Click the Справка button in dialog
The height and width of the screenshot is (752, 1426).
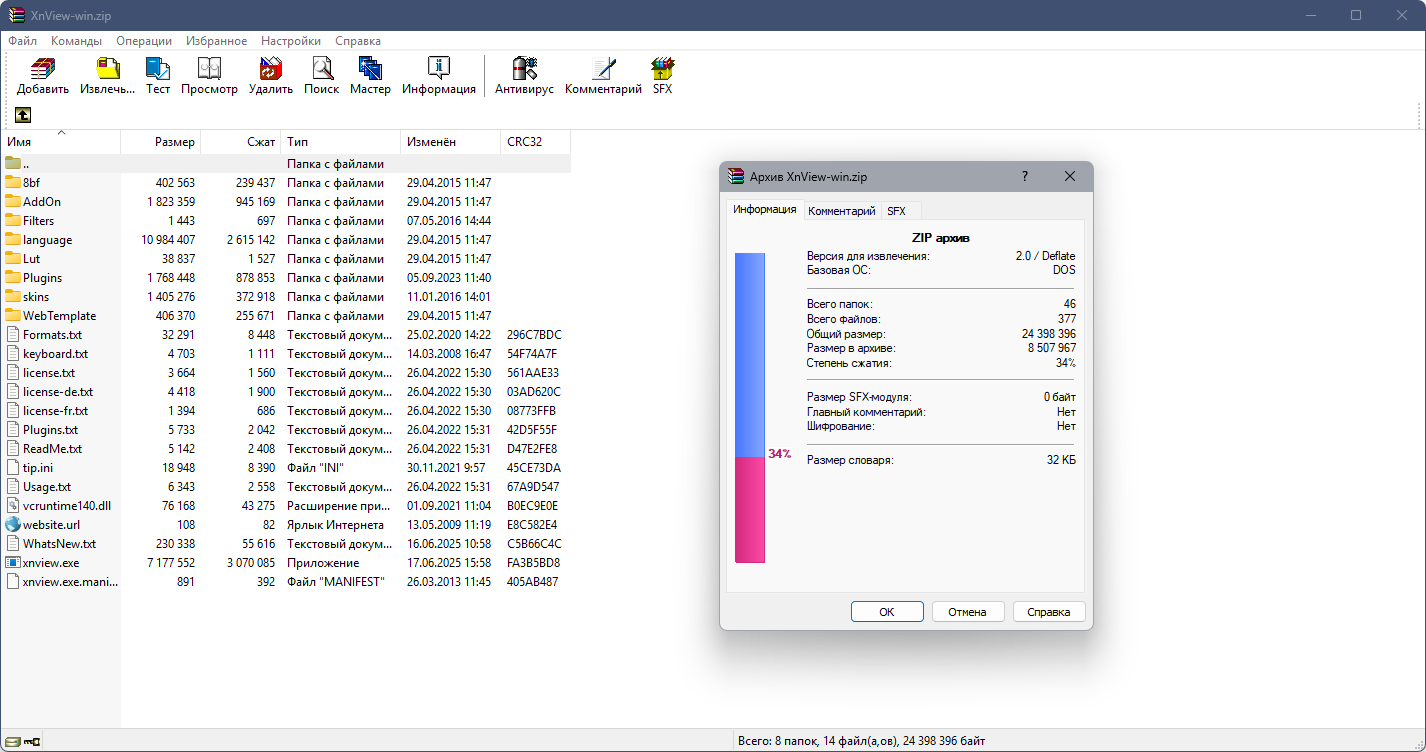tap(1049, 612)
